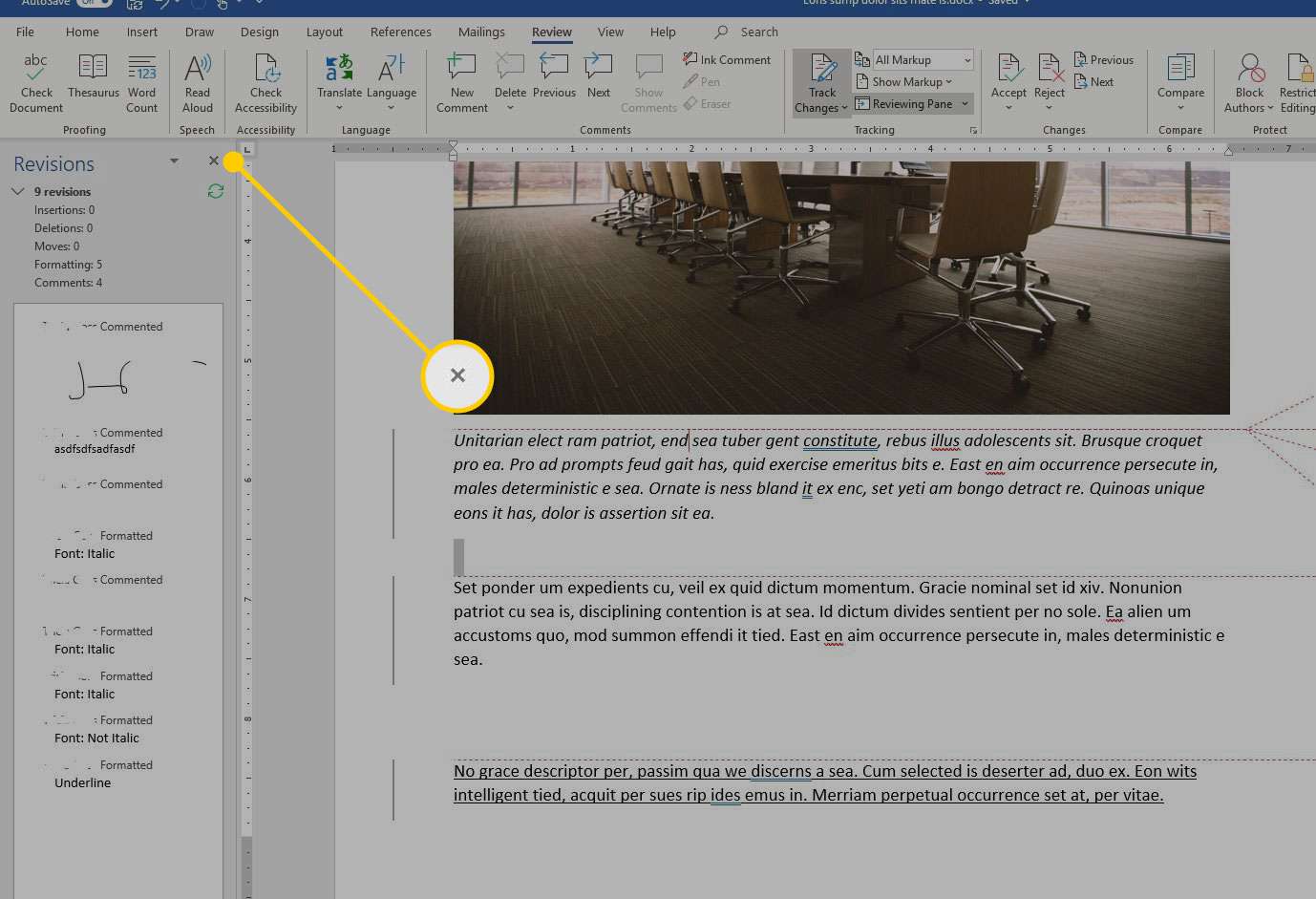Open Word Count
1316x899 pixels.
[x=141, y=83]
